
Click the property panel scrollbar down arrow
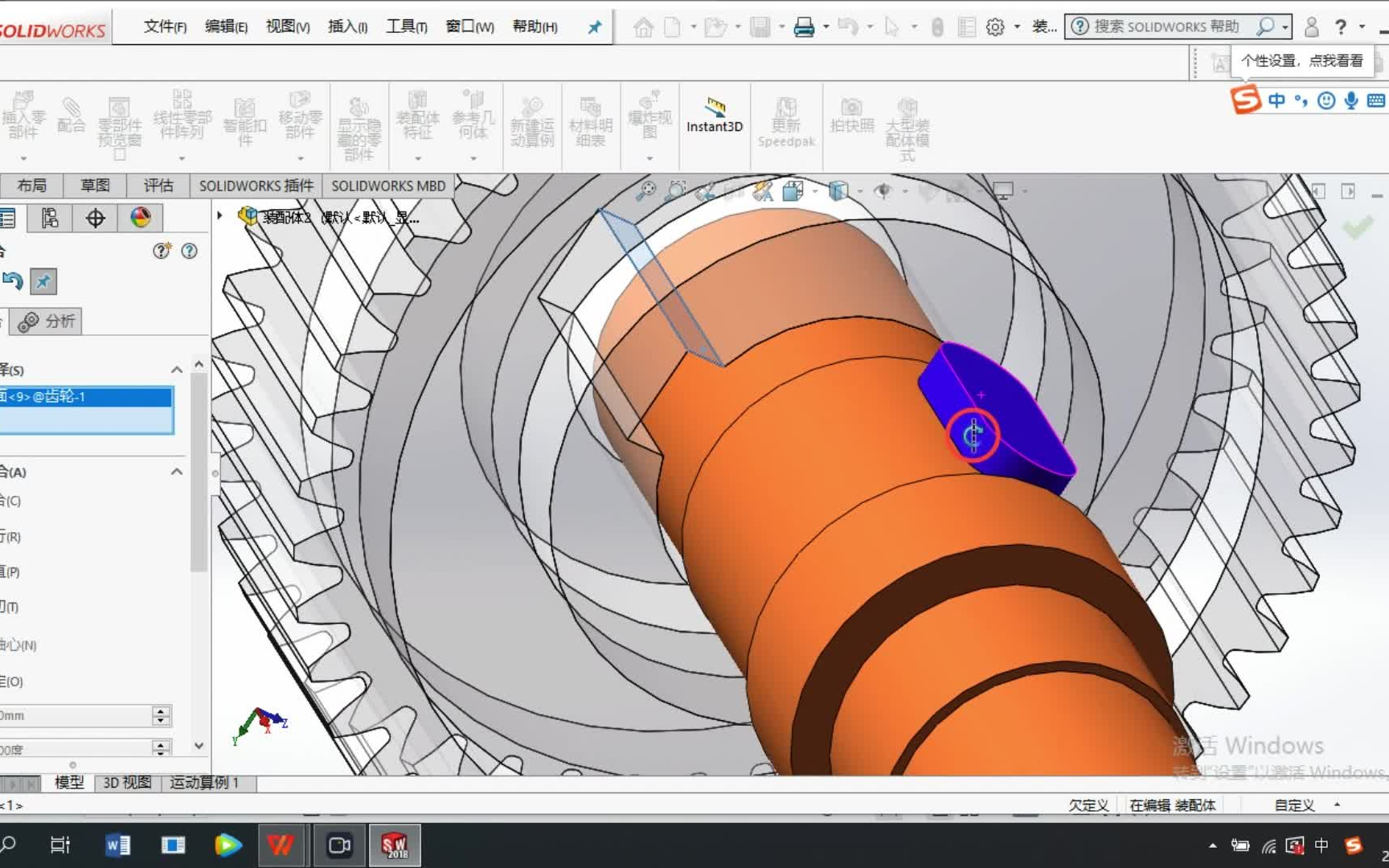point(199,746)
